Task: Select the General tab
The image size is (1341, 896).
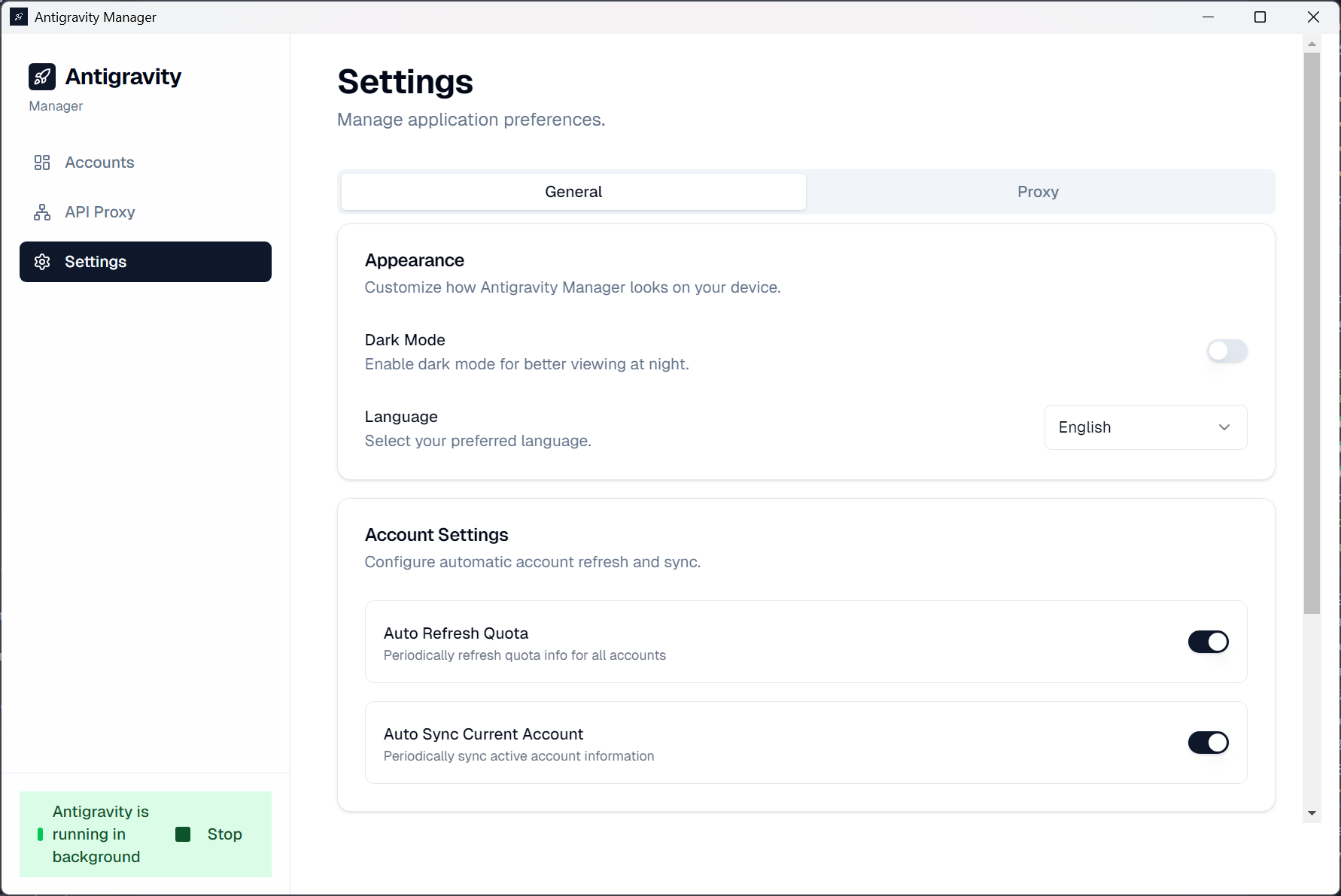Action: click(x=573, y=191)
